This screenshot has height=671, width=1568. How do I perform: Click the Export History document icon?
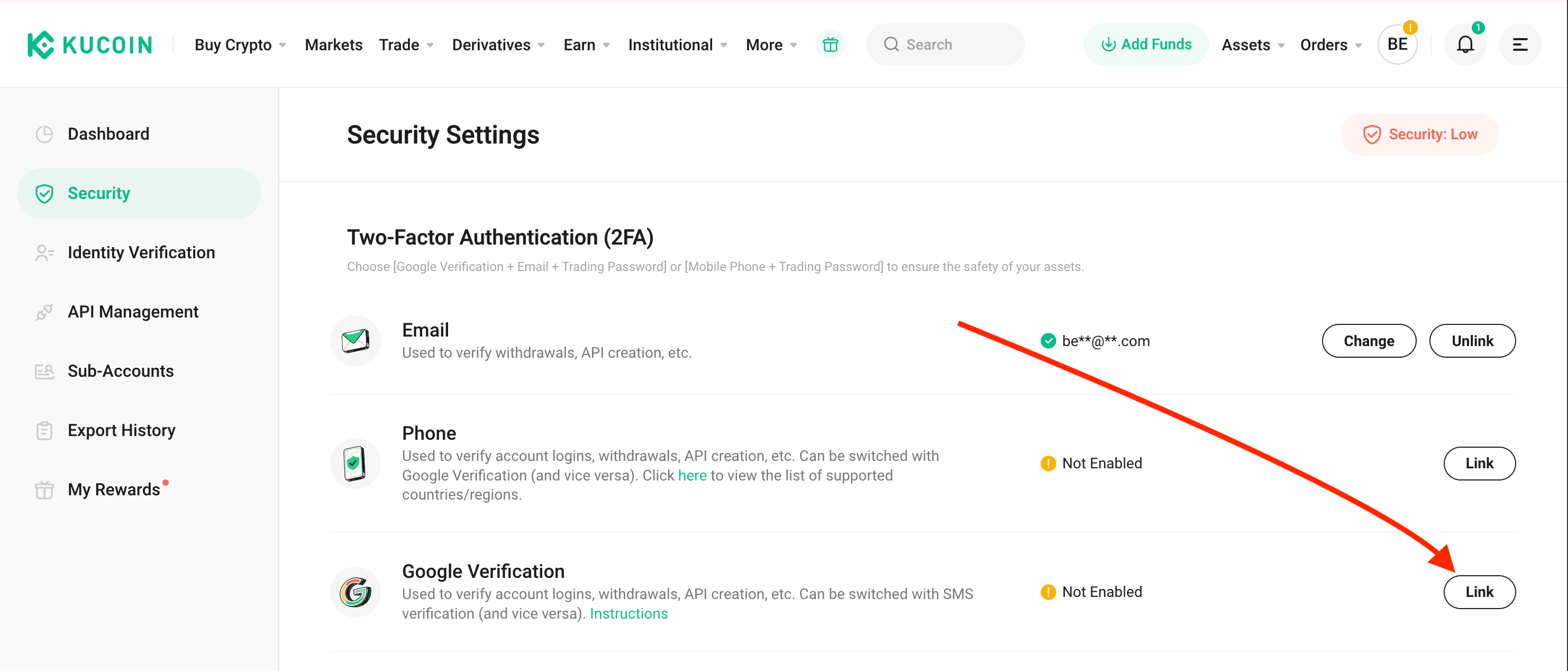(x=43, y=430)
